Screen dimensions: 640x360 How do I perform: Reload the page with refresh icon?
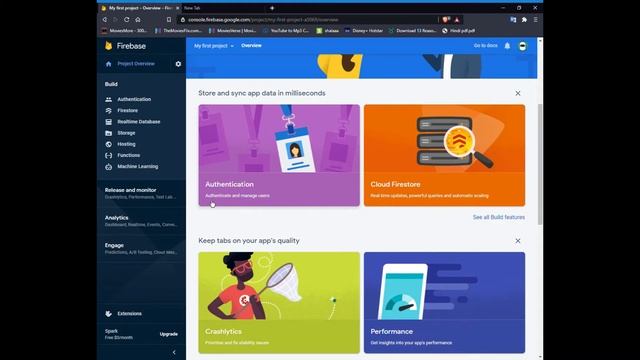pyautogui.click(x=127, y=20)
